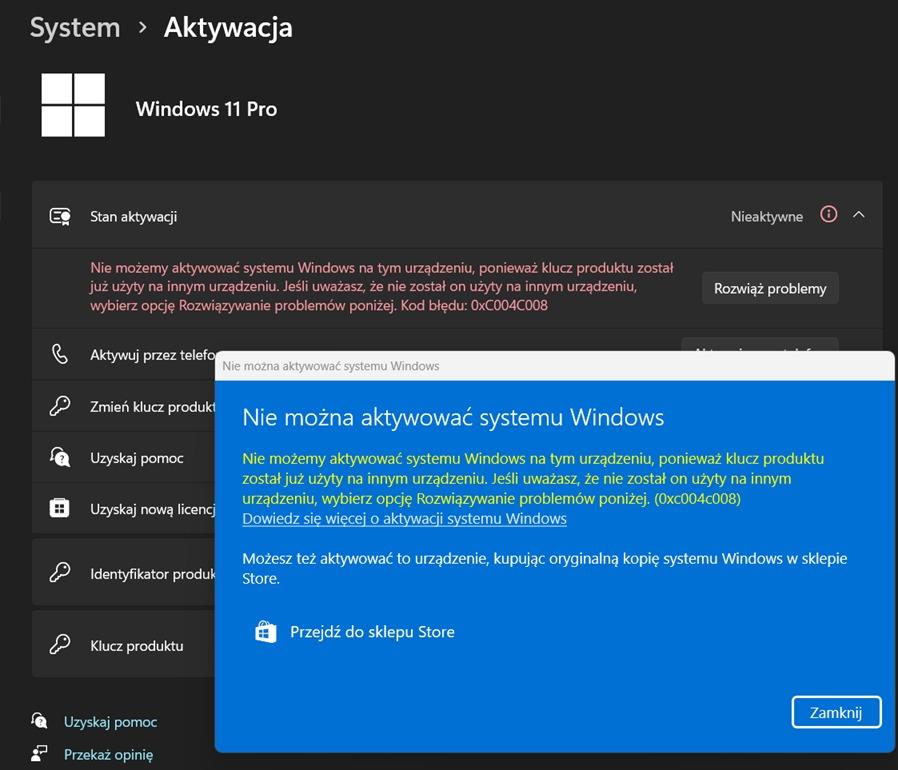Open the Uzyskaj pomoc settings row
898x770 pixels.
124,458
